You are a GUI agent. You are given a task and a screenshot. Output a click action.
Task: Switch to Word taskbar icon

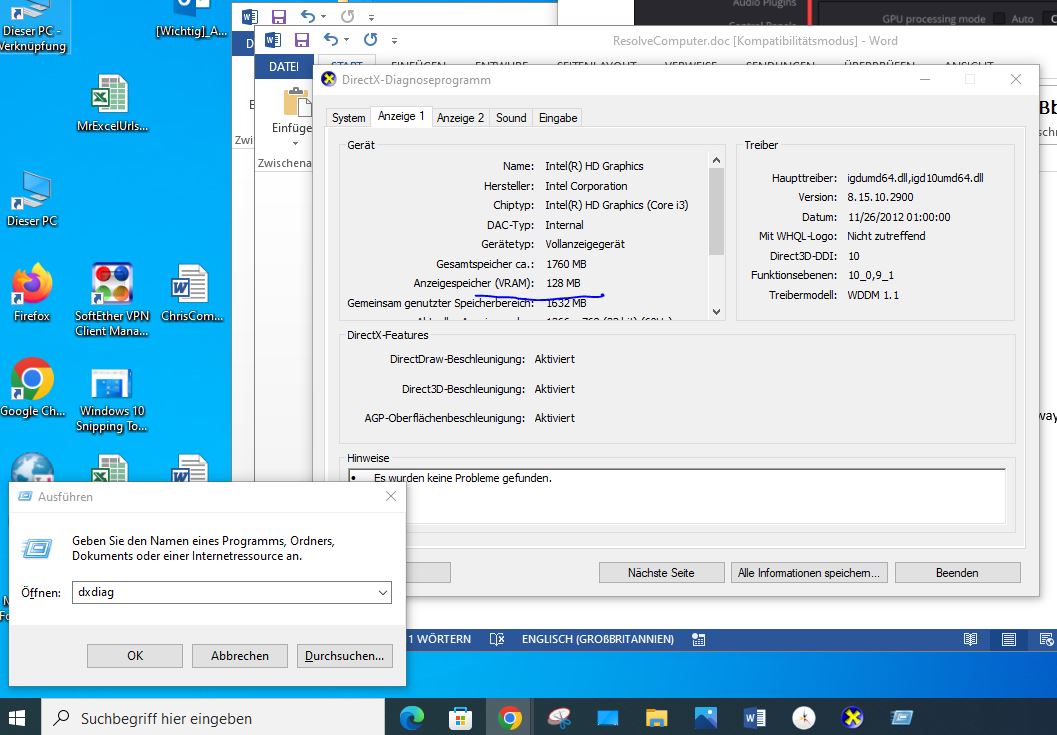(755, 717)
